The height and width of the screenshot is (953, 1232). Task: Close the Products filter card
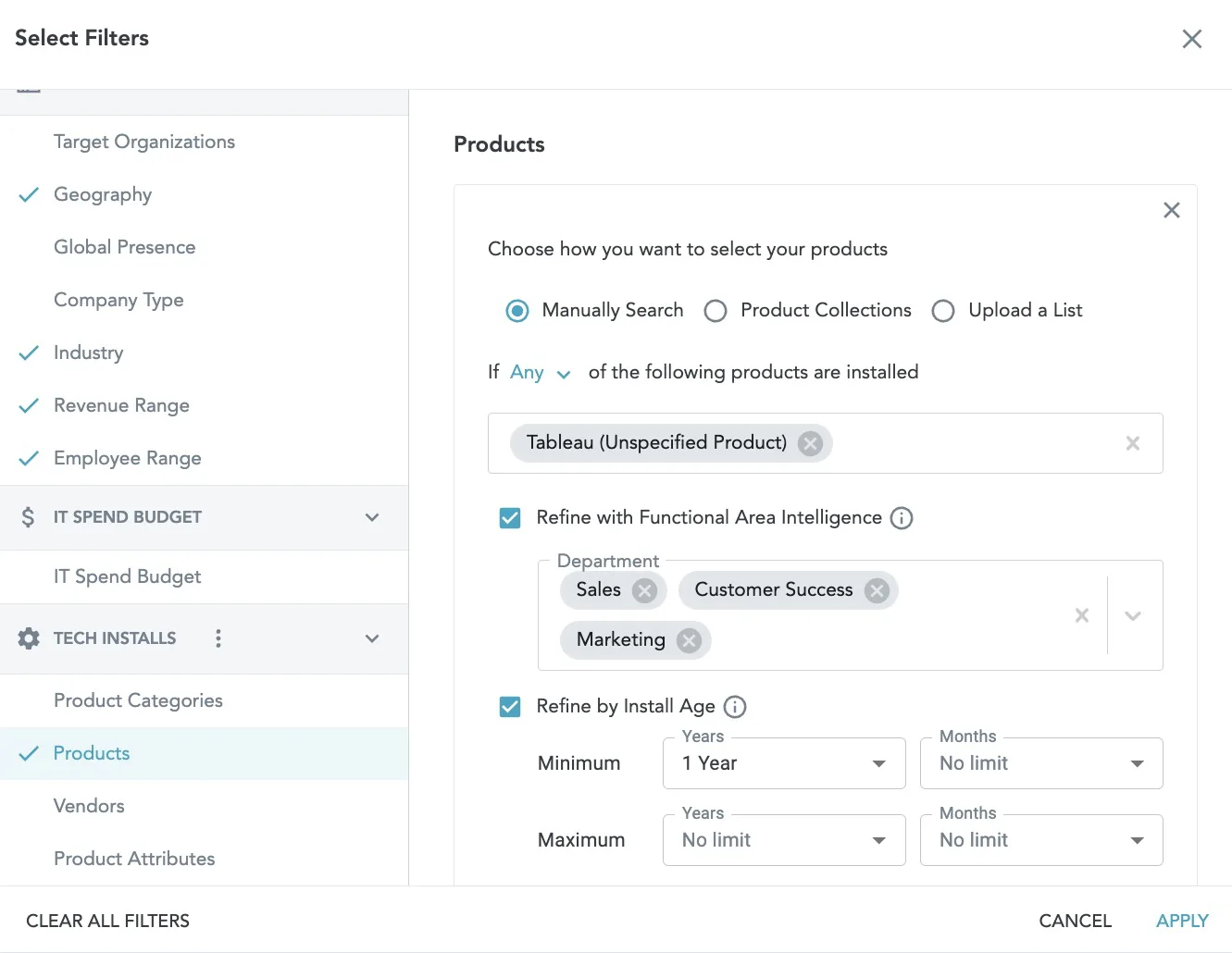coord(1171,210)
